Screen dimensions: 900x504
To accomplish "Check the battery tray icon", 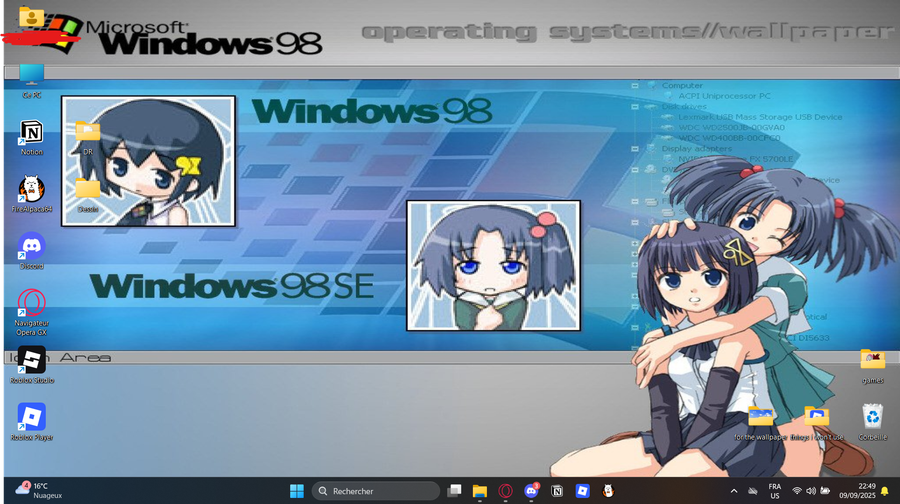I will pos(825,491).
